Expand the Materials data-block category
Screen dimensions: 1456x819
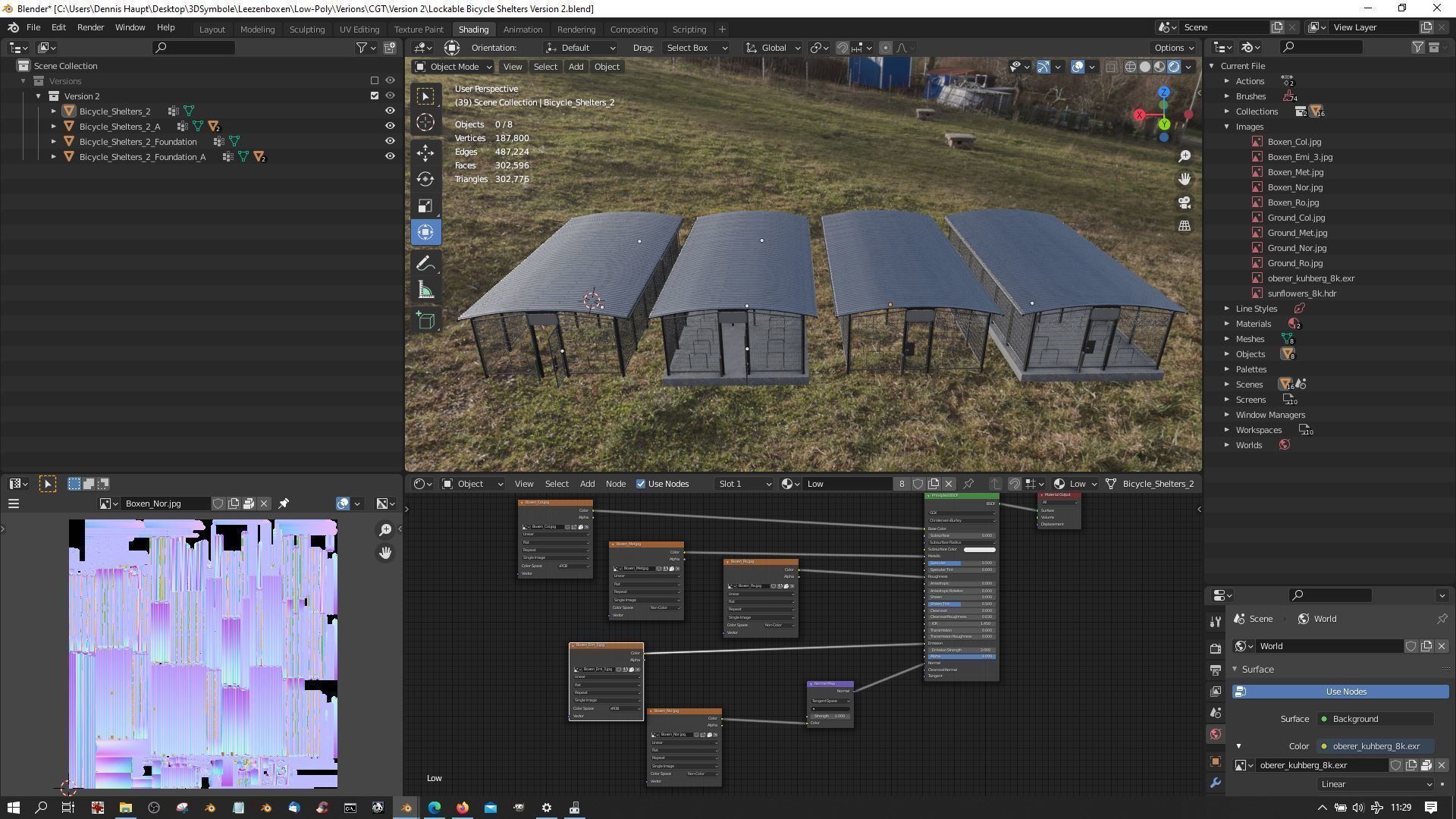pos(1227,324)
